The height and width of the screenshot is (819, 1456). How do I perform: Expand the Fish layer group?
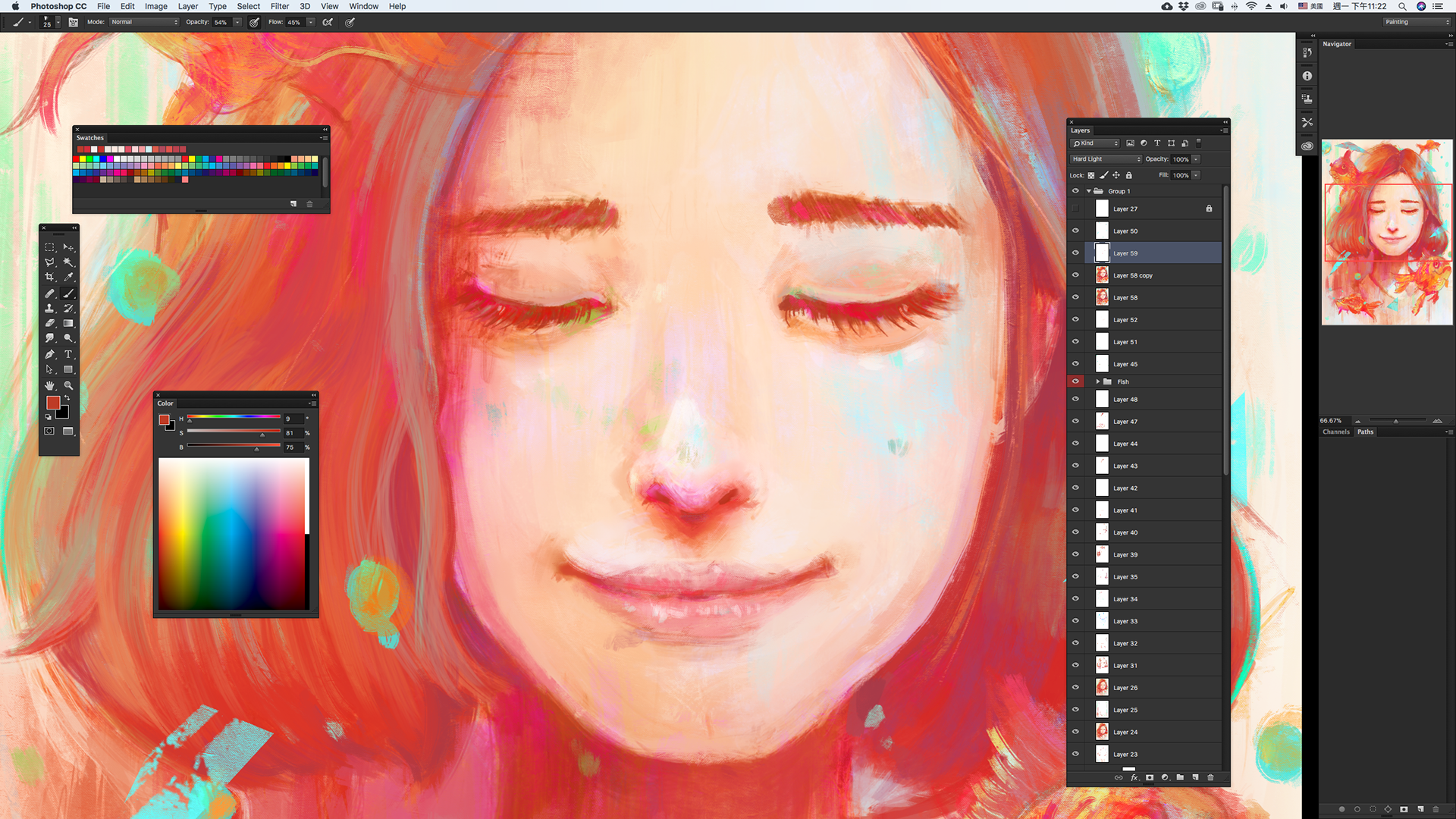[x=1097, y=381]
